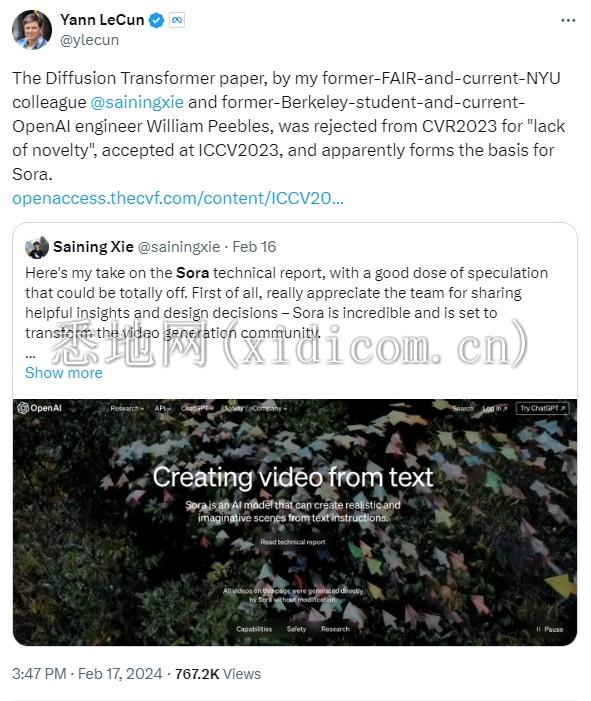Expand the API dropdown menu
Screen dimensions: 591x701
(x=163, y=408)
